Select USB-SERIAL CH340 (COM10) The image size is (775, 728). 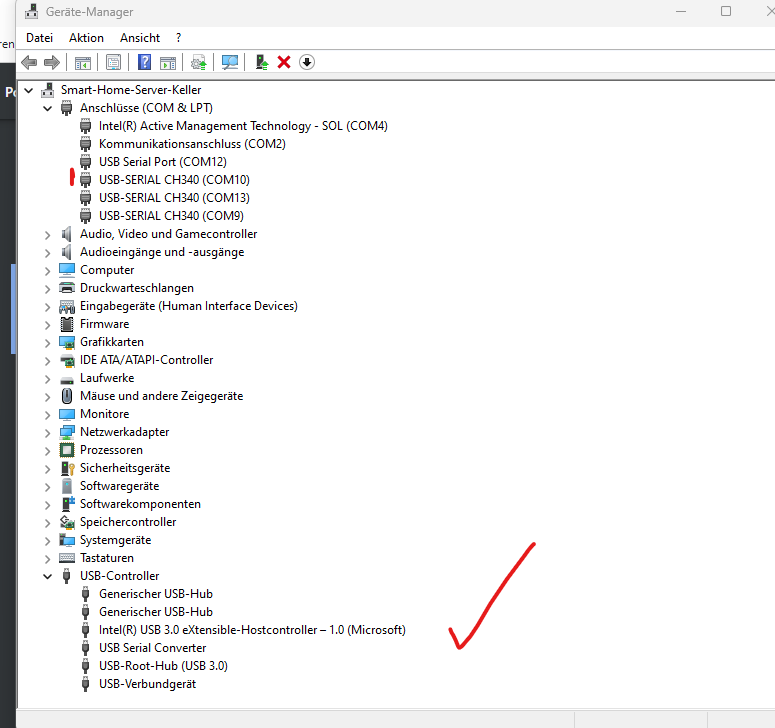[x=174, y=180]
